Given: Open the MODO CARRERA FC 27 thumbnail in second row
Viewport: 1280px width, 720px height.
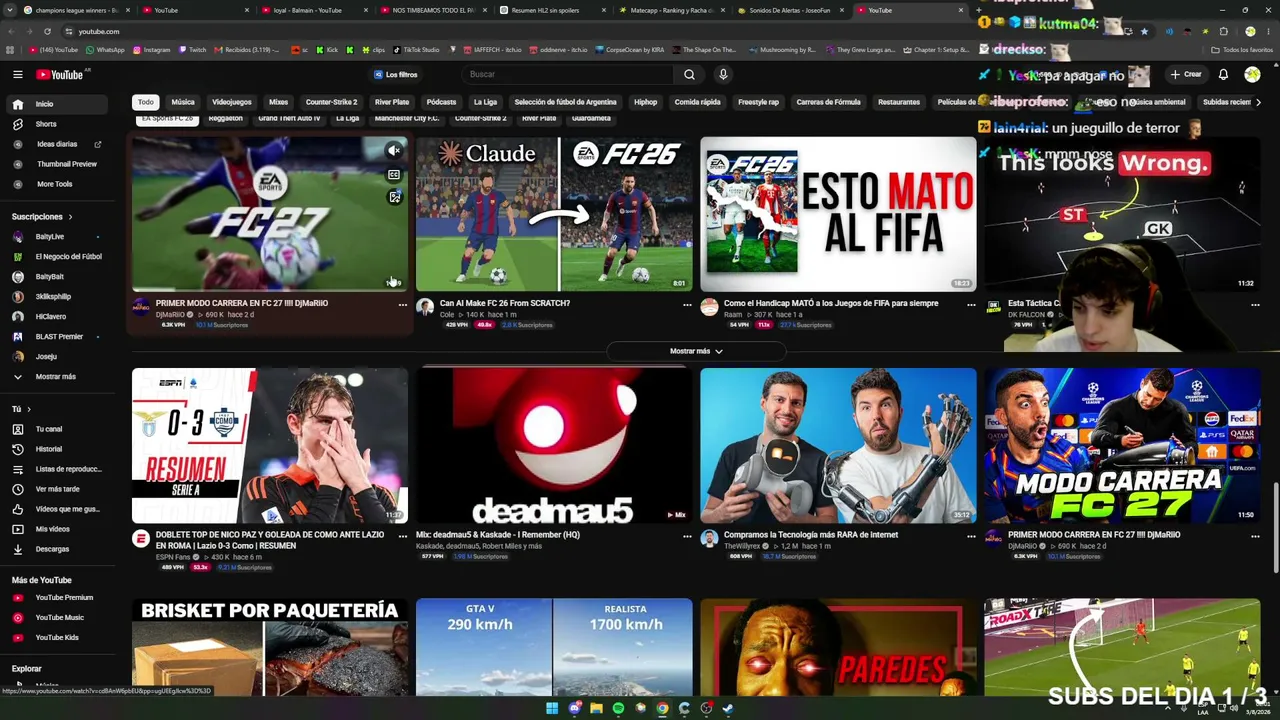Looking at the screenshot, I should [x=1122, y=446].
